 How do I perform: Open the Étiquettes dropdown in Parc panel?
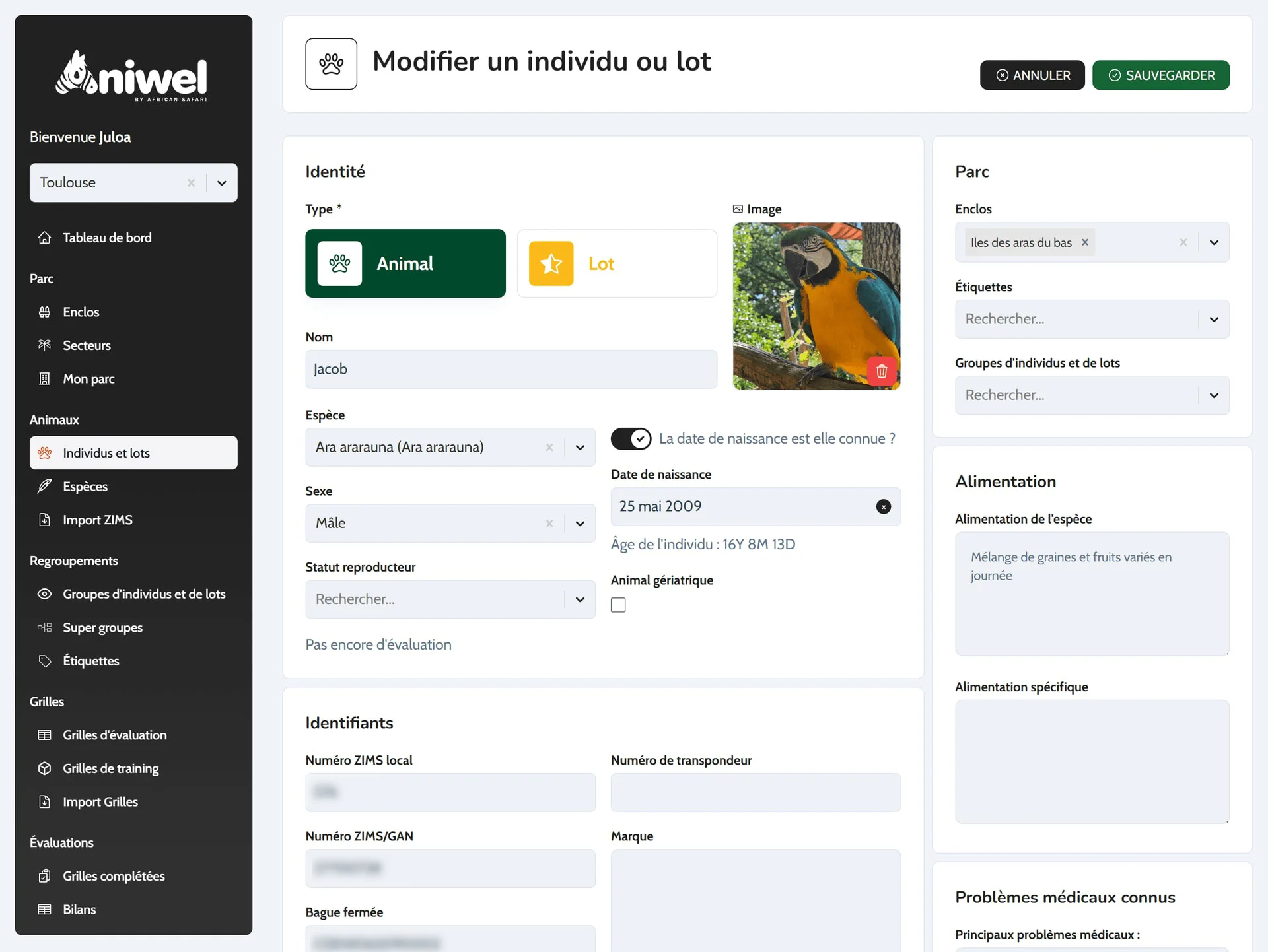tap(1213, 320)
